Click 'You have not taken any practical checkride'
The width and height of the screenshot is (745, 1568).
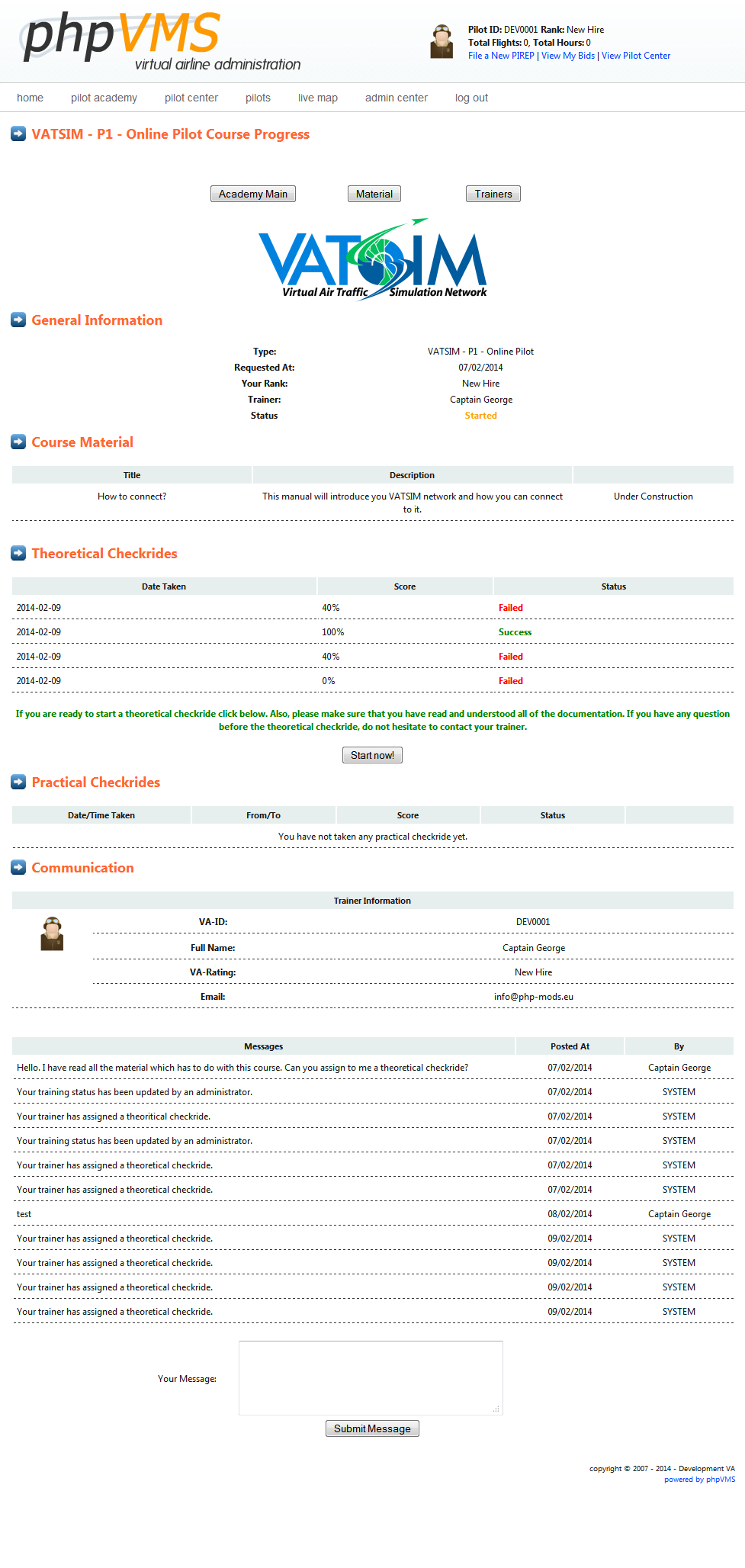[373, 837]
